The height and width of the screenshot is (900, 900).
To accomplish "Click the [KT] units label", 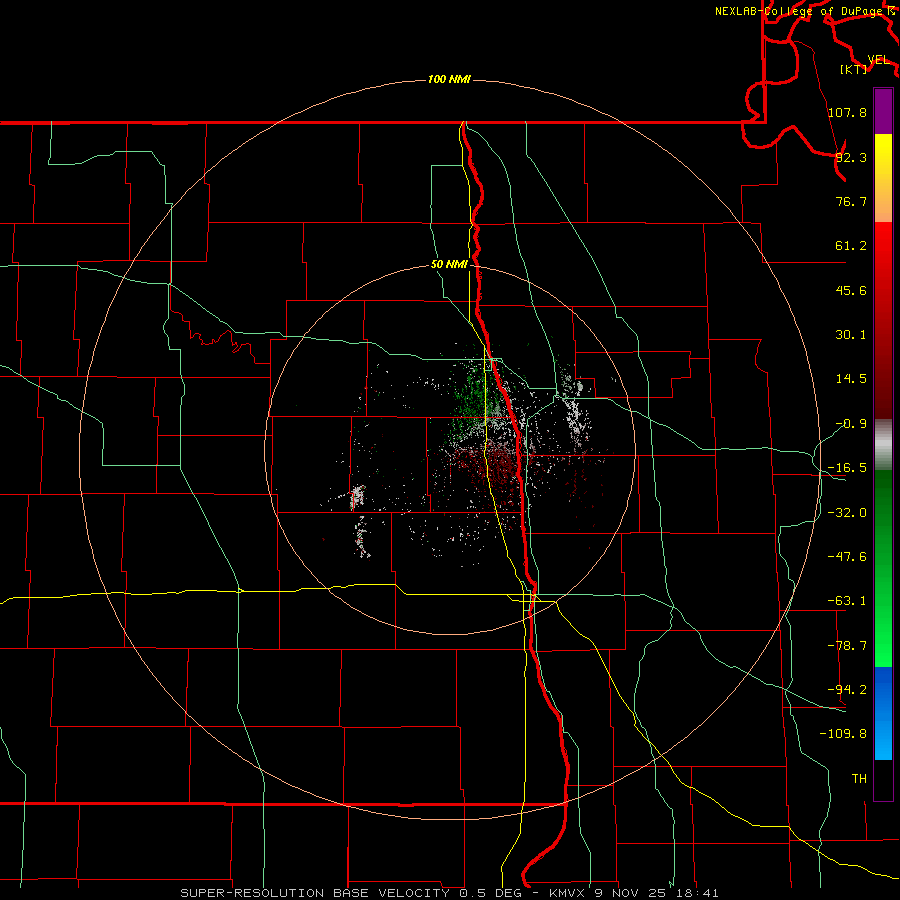I will (853, 69).
